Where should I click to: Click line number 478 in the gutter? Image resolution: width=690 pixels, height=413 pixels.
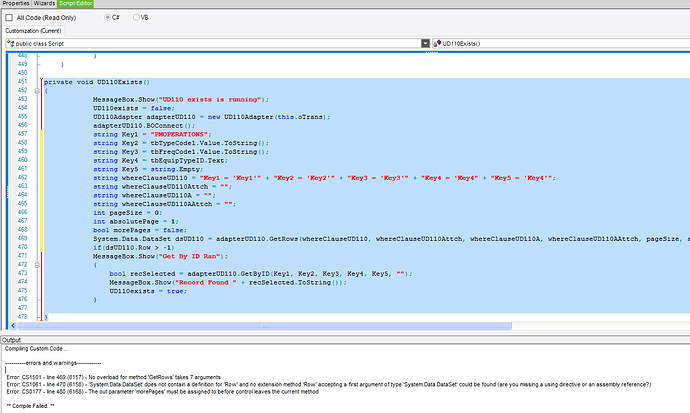[x=22, y=317]
